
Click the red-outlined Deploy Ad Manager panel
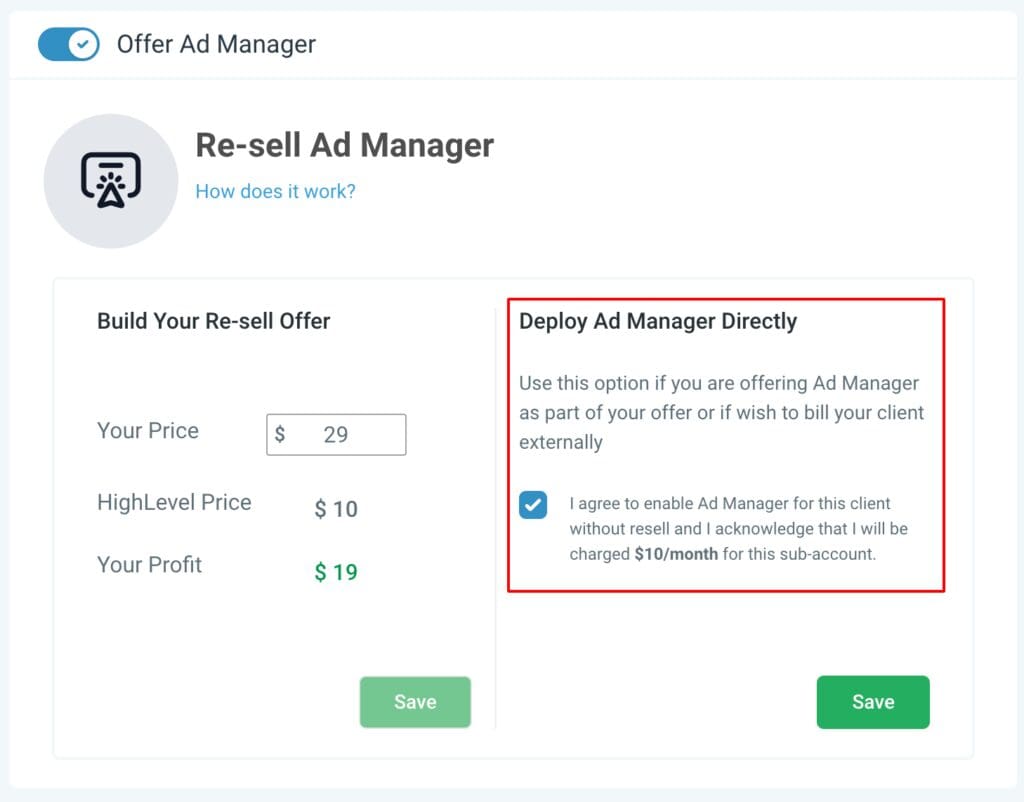[x=726, y=445]
